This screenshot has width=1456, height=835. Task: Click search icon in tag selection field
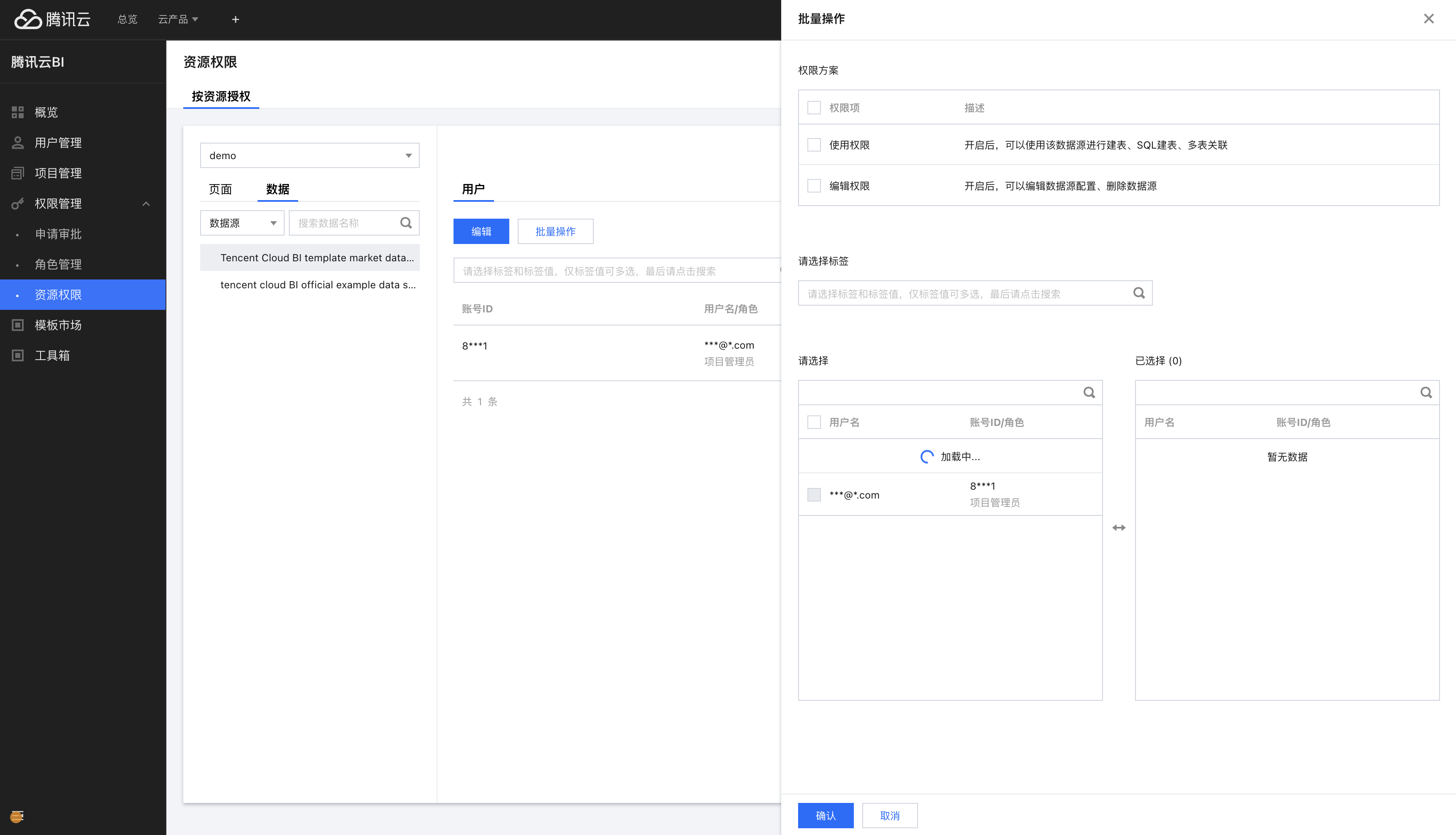pyautogui.click(x=1139, y=293)
